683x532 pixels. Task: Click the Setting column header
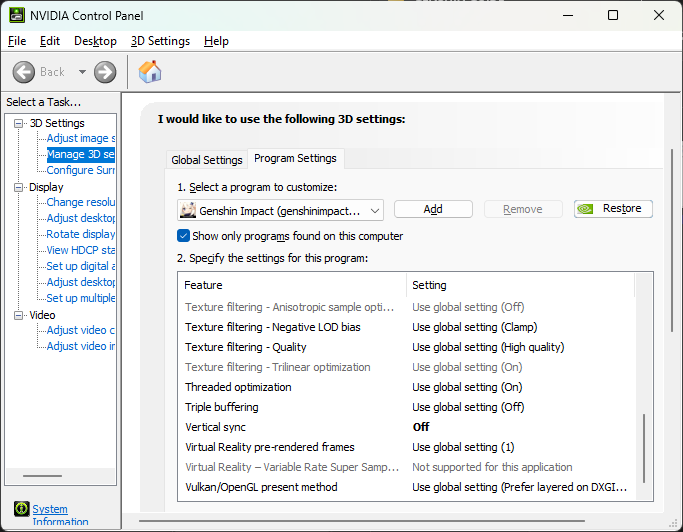[x=521, y=285]
